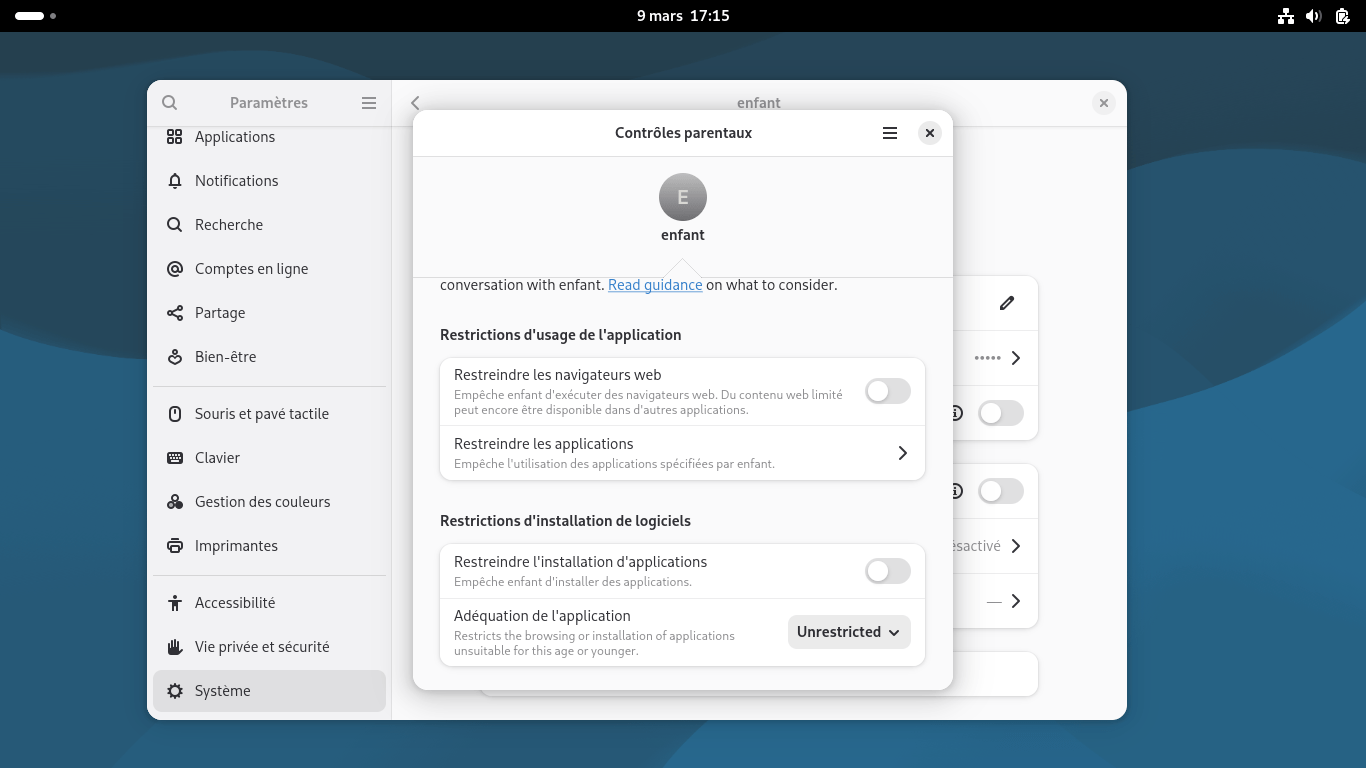This screenshot has height=768, width=1366.
Task: Open the 'Read guidance' link
Action: 655,285
